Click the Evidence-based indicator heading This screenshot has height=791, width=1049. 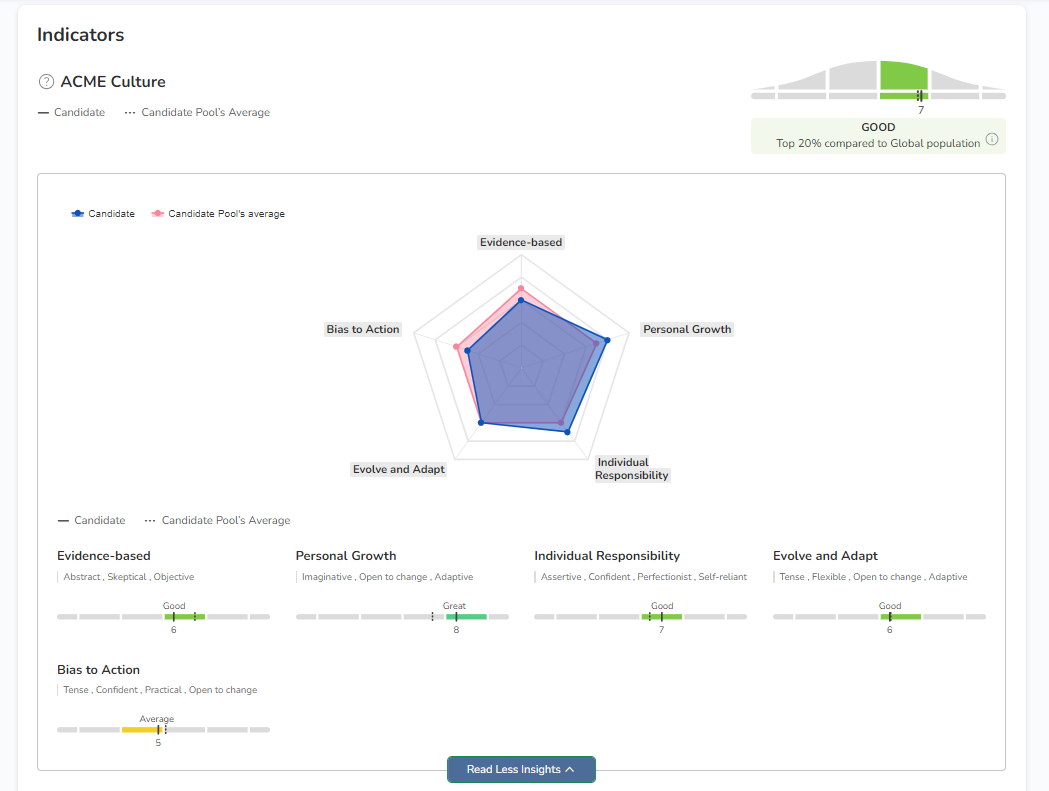[x=104, y=556]
